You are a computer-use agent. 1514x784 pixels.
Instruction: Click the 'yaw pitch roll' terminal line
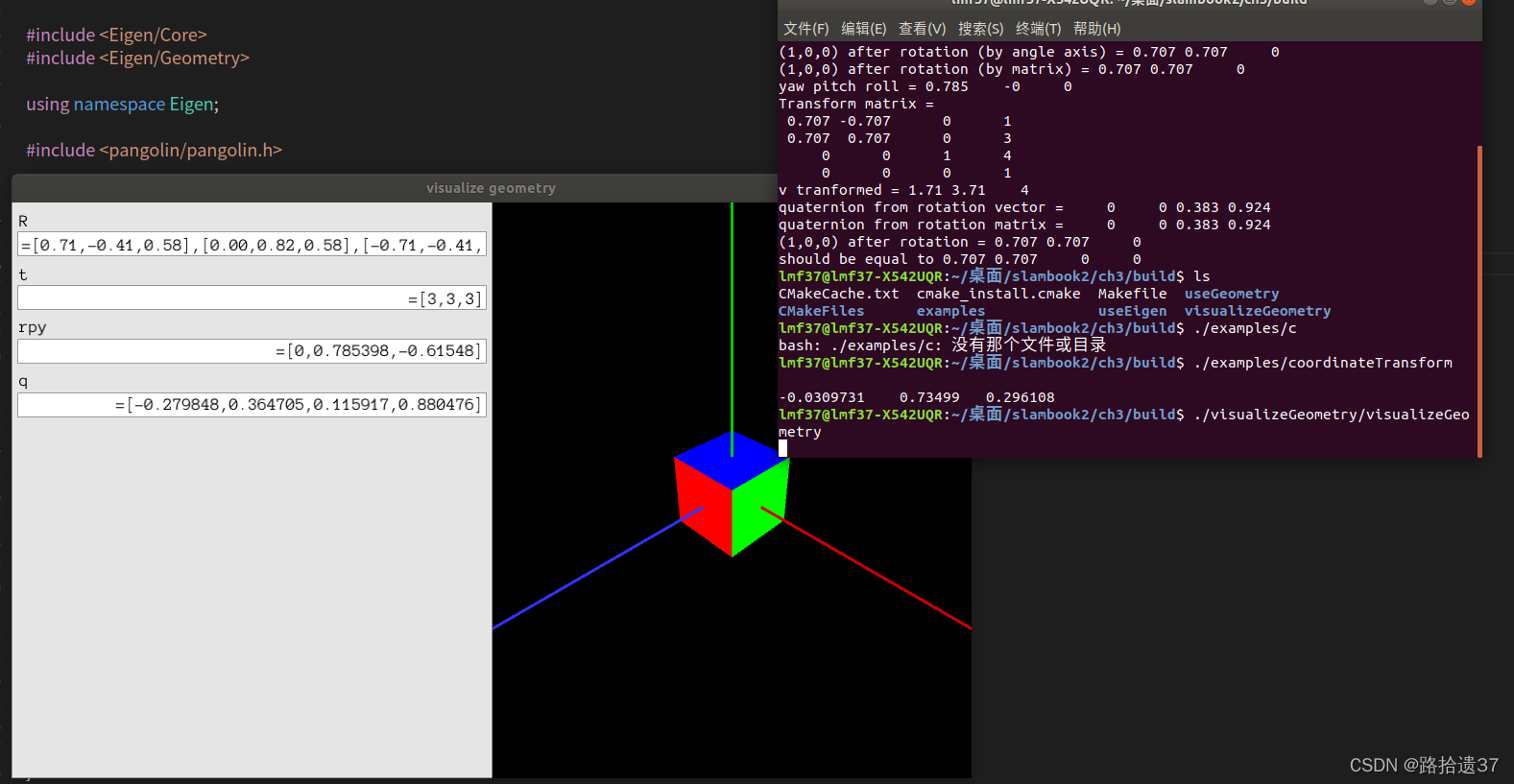pyautogui.click(x=925, y=86)
